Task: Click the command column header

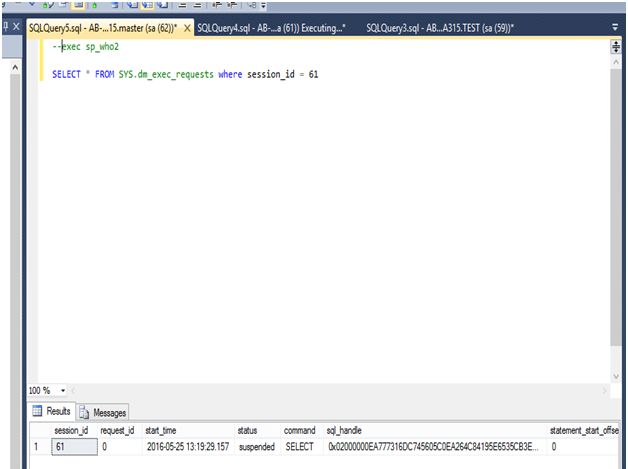Action: [x=300, y=431]
